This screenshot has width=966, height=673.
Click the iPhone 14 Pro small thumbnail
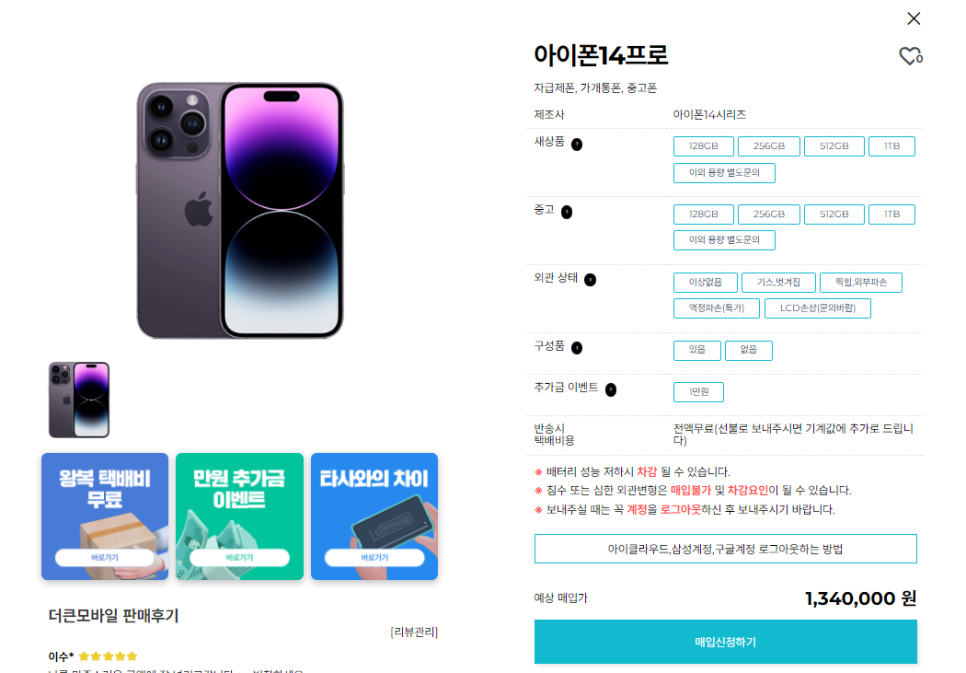click(x=79, y=400)
